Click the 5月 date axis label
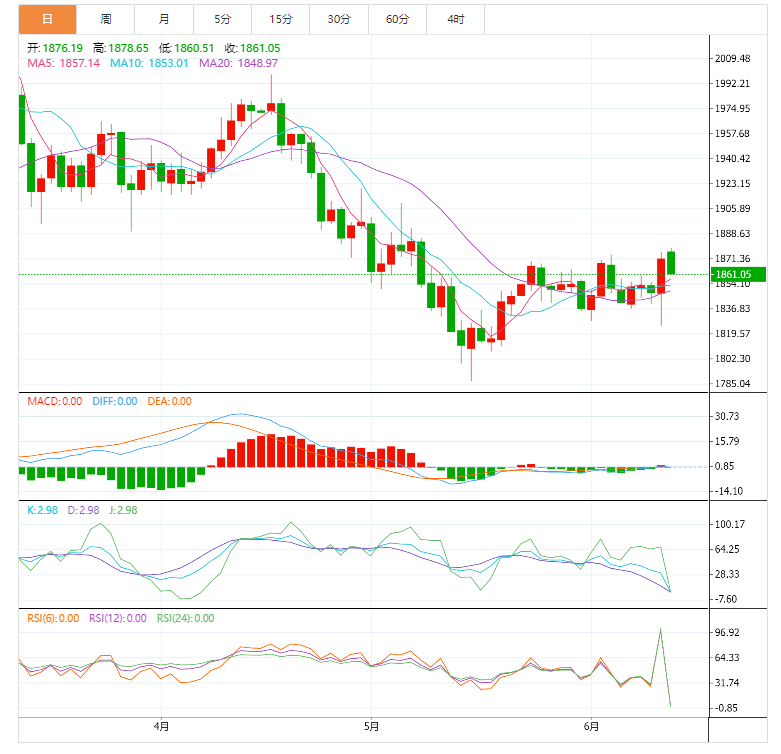Screen dimensions: 781x754 pos(372,727)
